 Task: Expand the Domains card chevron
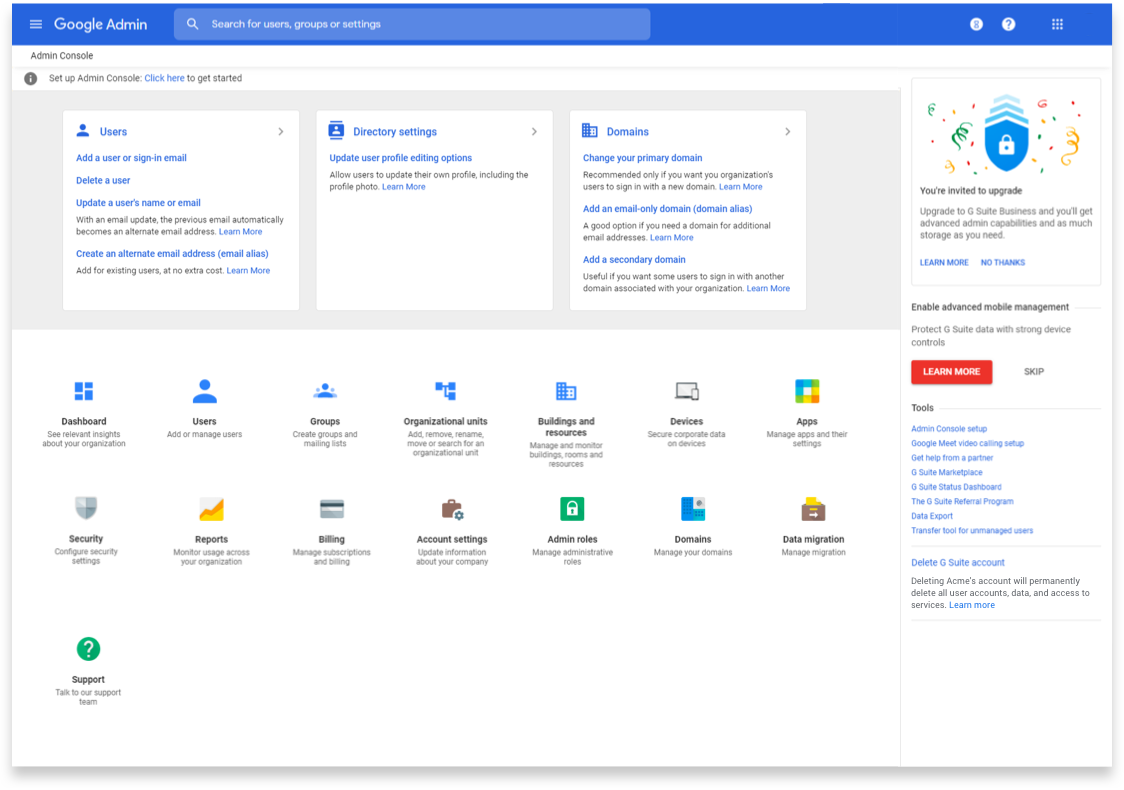788,131
